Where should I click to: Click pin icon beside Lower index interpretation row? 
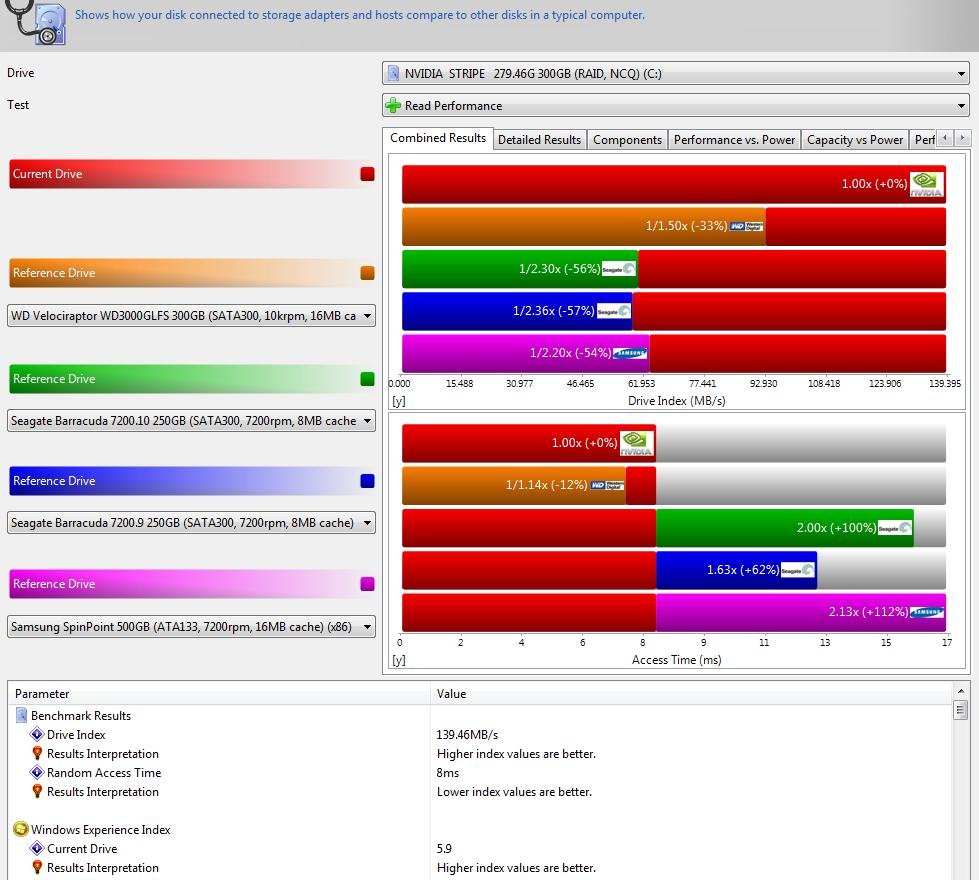[x=37, y=792]
